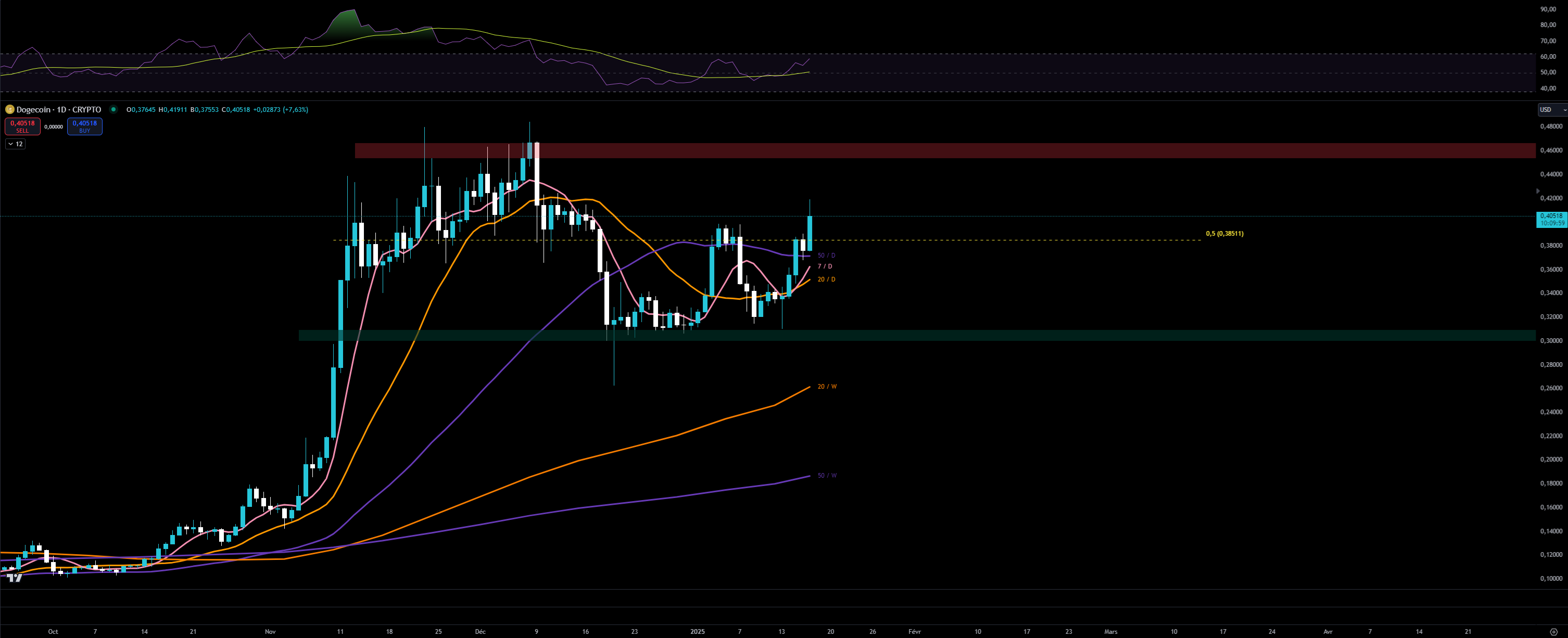Click the Dogecoin coin logo icon
The image size is (1568, 638).
pyautogui.click(x=10, y=109)
